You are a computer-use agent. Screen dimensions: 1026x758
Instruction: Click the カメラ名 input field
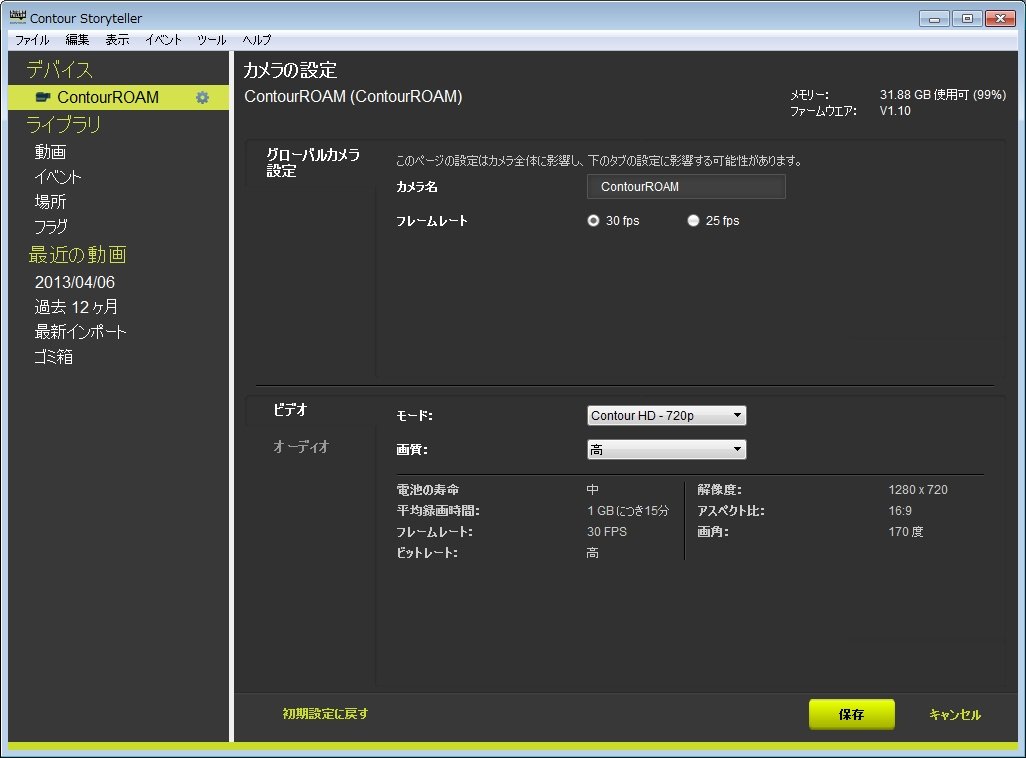[686, 187]
